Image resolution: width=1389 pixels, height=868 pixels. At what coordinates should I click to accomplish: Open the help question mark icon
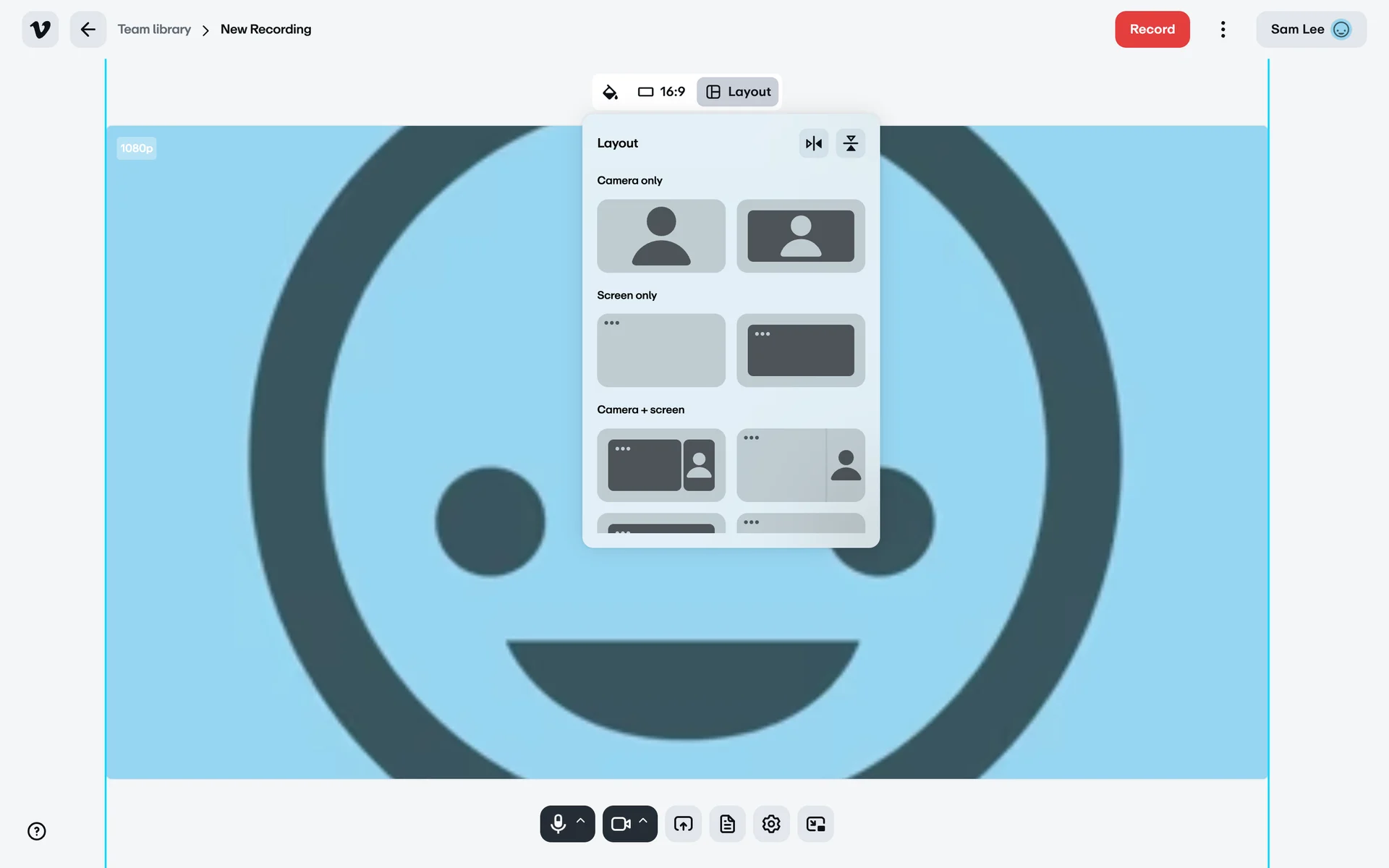[x=37, y=831]
